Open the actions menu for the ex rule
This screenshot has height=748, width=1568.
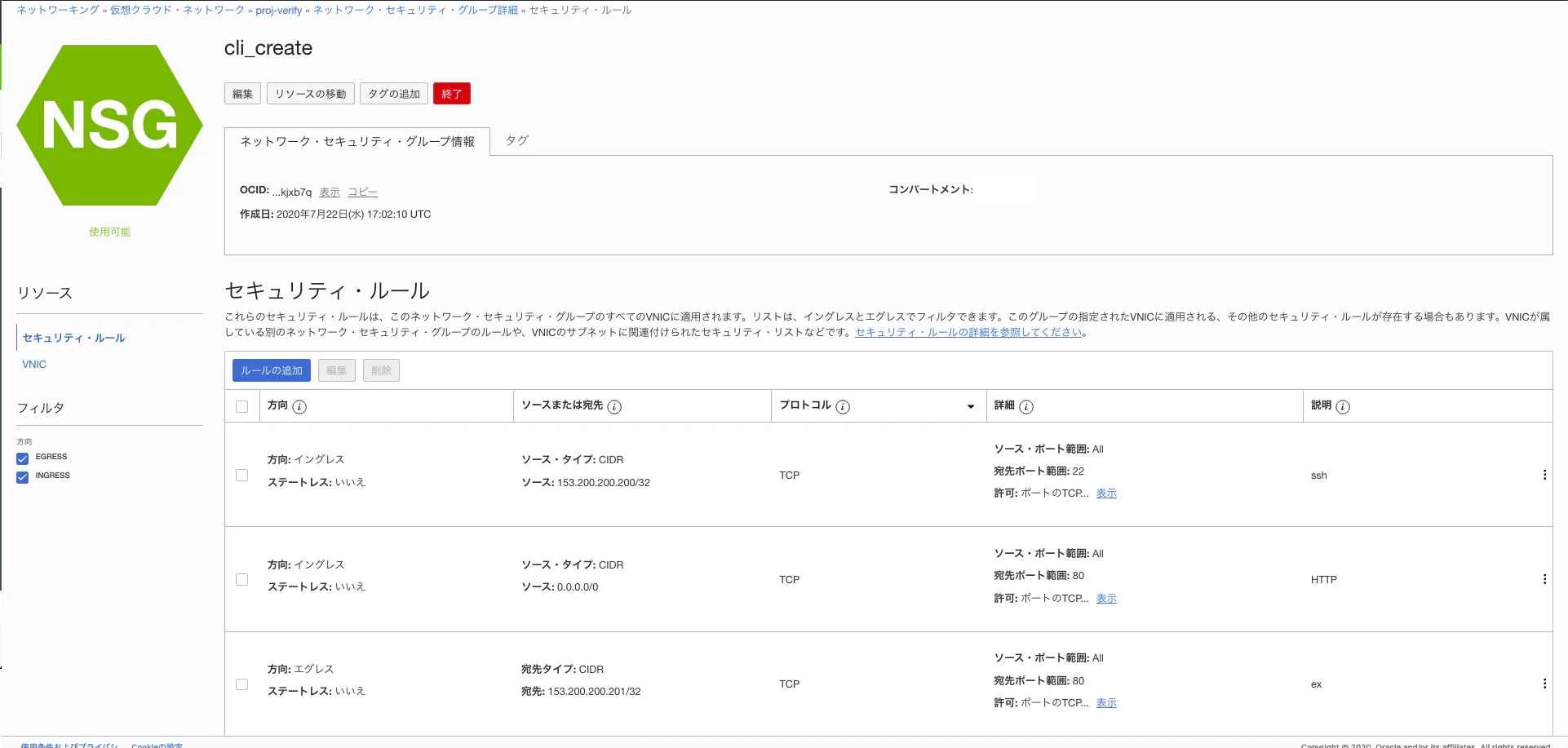[x=1544, y=684]
